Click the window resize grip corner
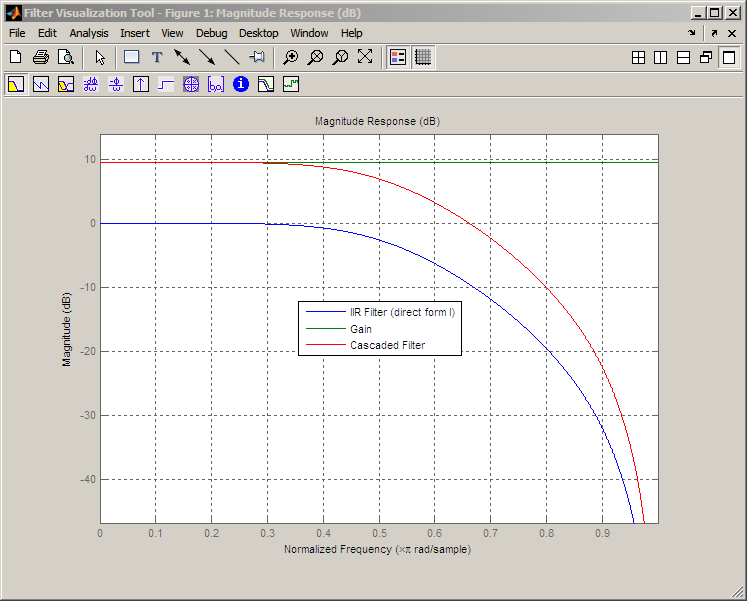747x601 pixels. [737, 592]
